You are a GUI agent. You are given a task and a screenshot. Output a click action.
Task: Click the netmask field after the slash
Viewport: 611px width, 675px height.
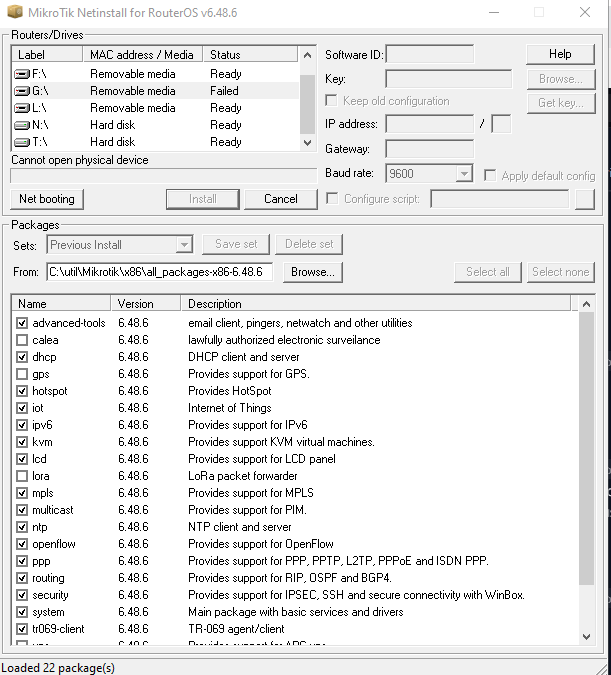(x=501, y=124)
